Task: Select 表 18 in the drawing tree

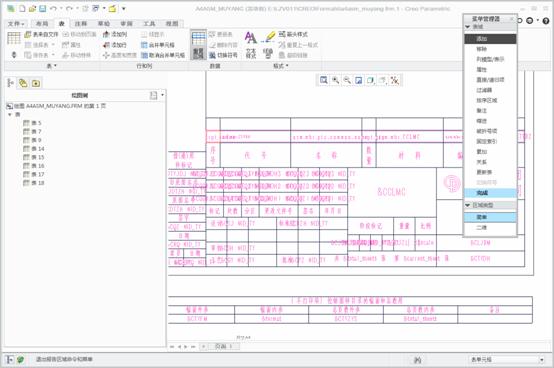Action: [x=34, y=183]
